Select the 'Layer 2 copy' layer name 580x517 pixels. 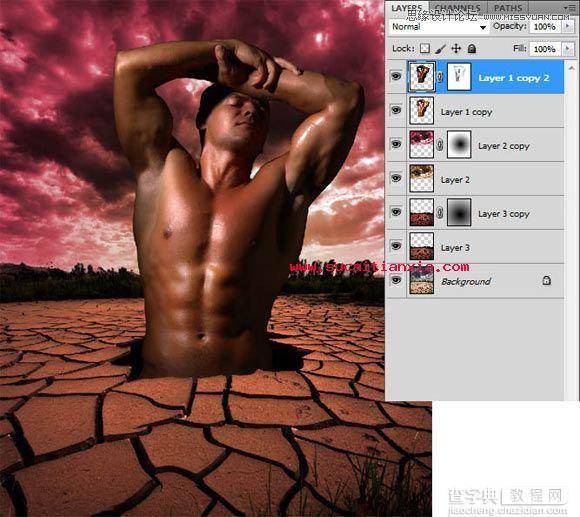point(503,146)
